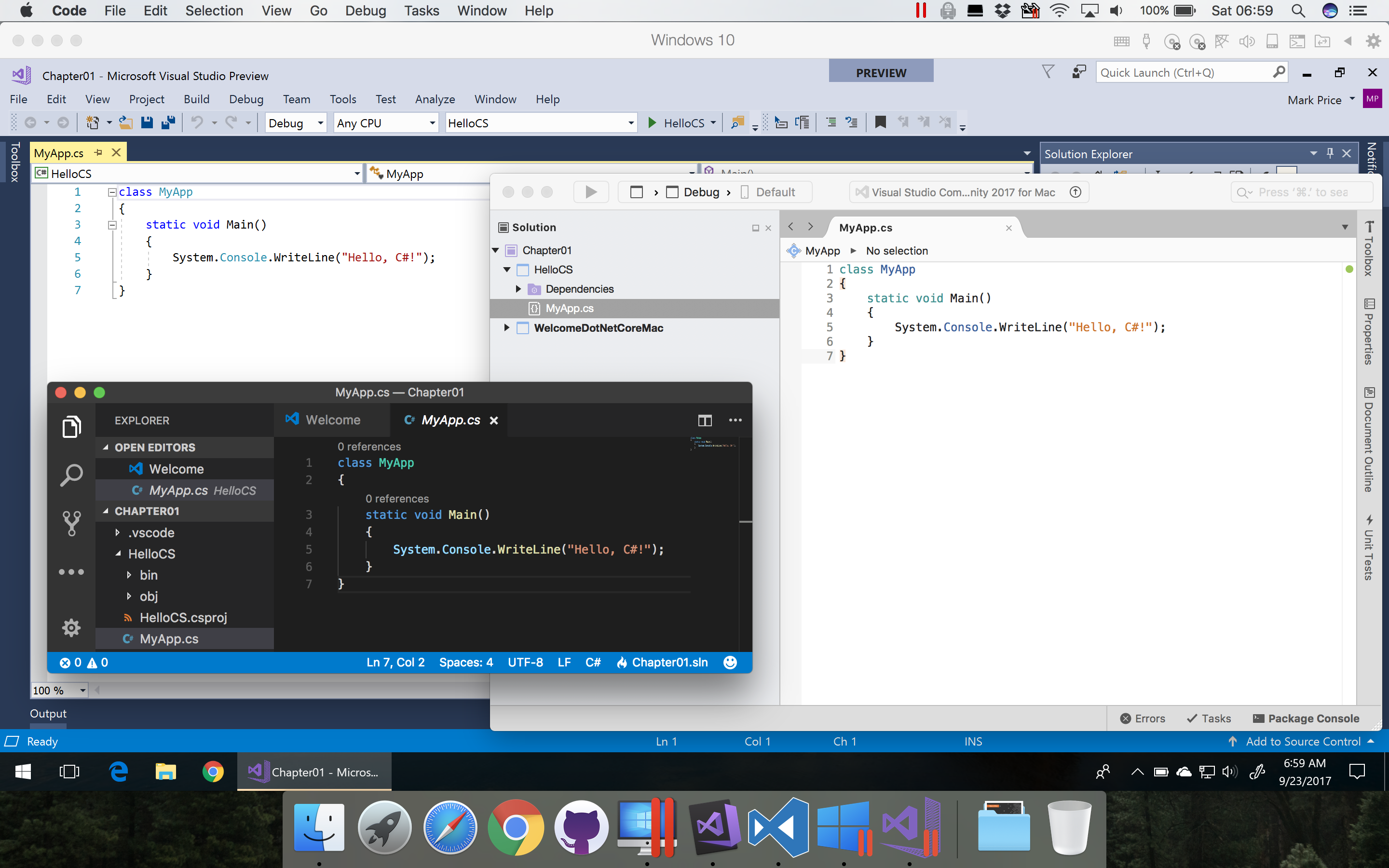Open the 100 % zoom dropdown
1389x868 pixels.
click(x=59, y=690)
